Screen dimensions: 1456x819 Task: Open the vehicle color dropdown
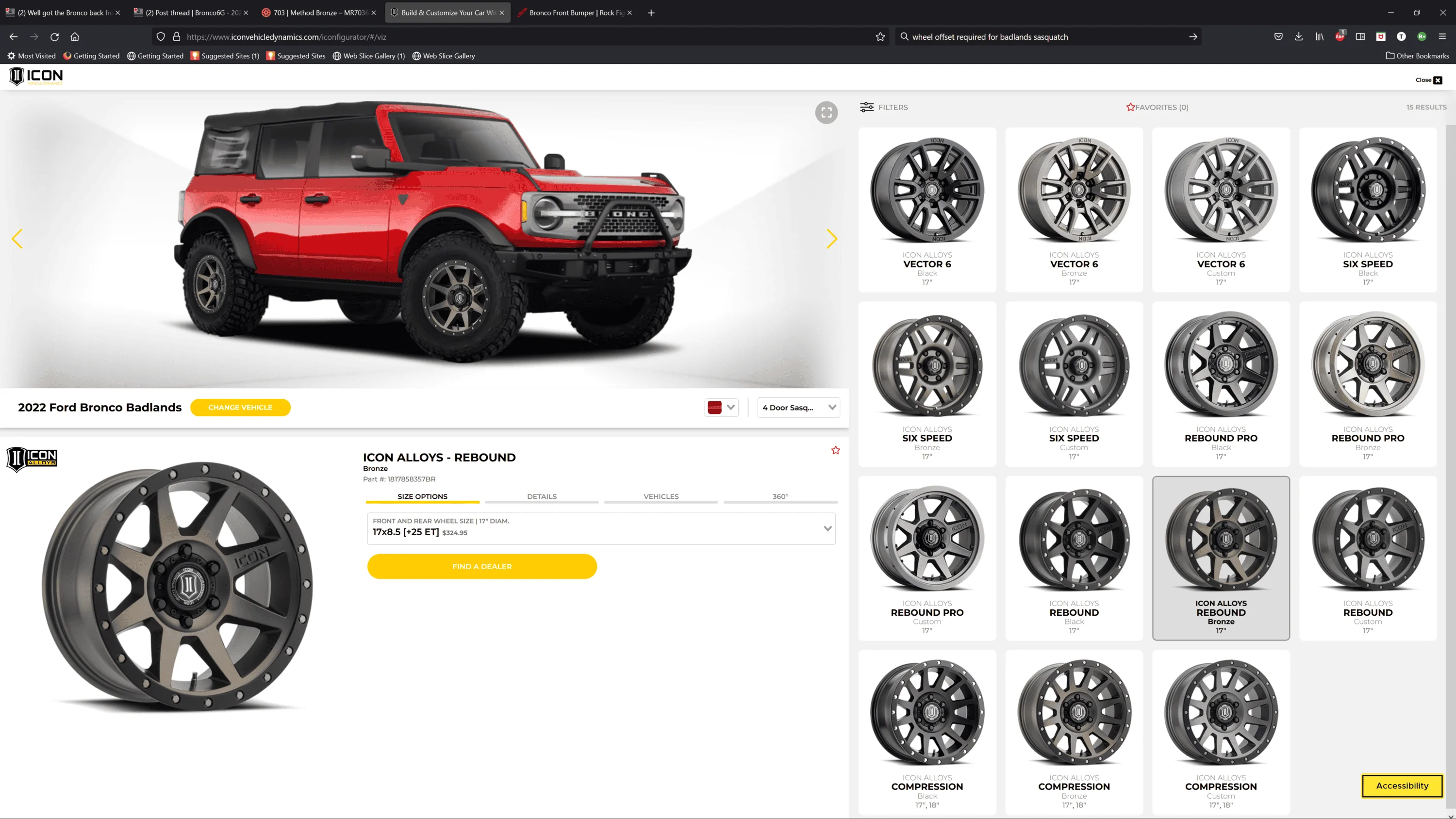(722, 408)
